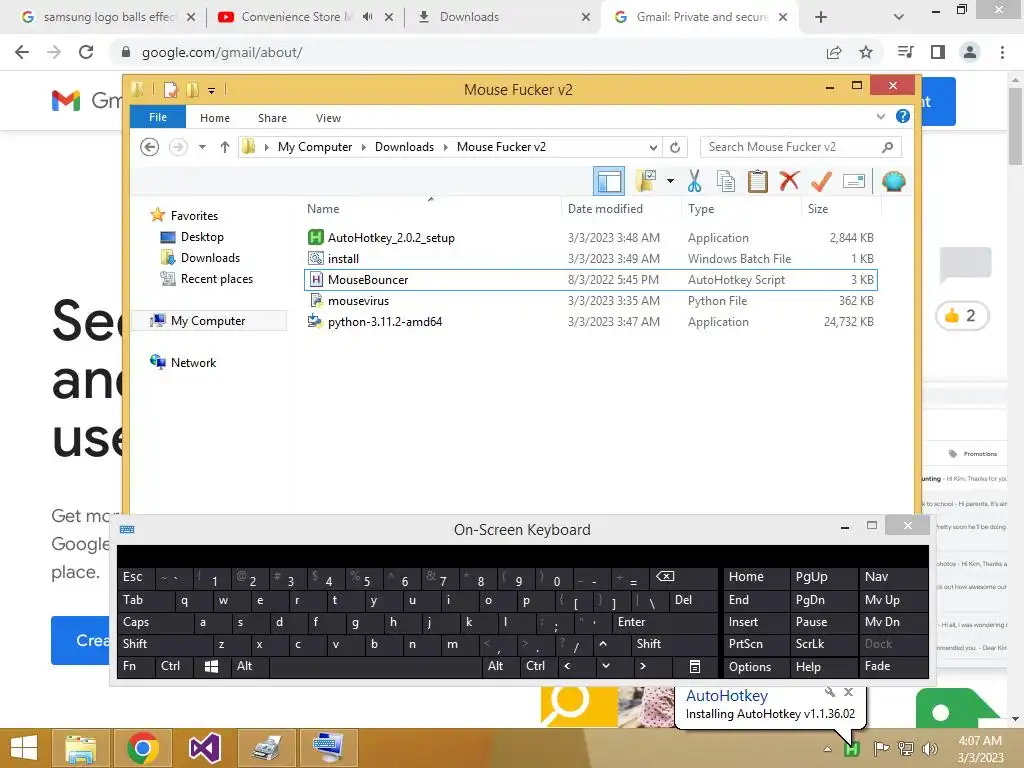Select the install batch file
1024x768 pixels.
coord(590,259)
